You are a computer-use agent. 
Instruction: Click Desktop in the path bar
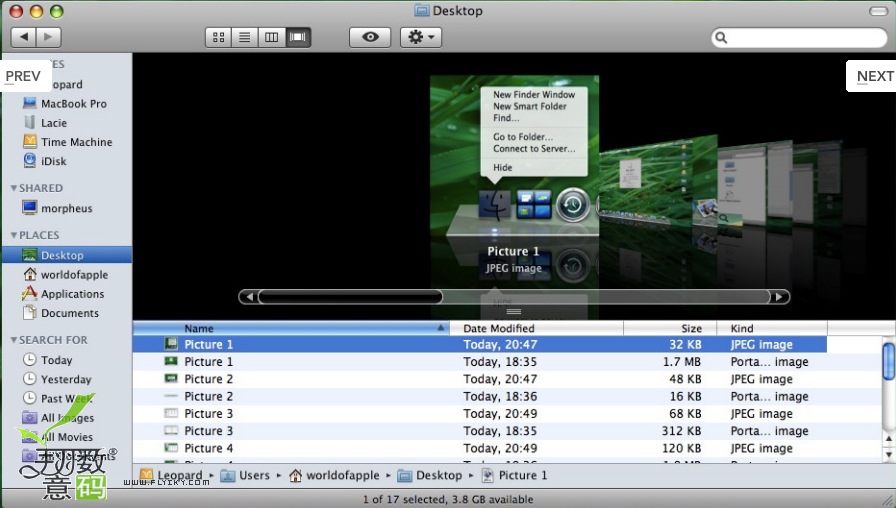click(x=430, y=475)
